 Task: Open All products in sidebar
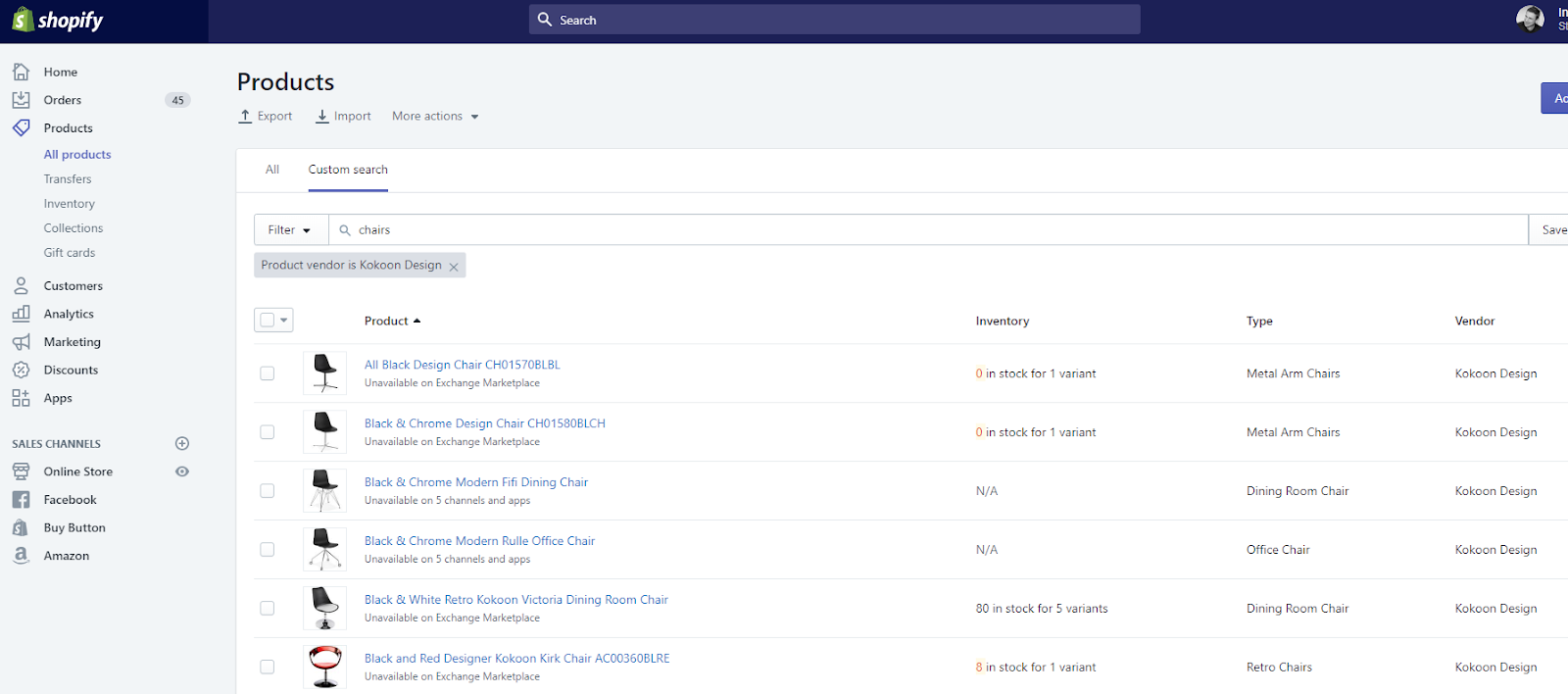pos(77,154)
